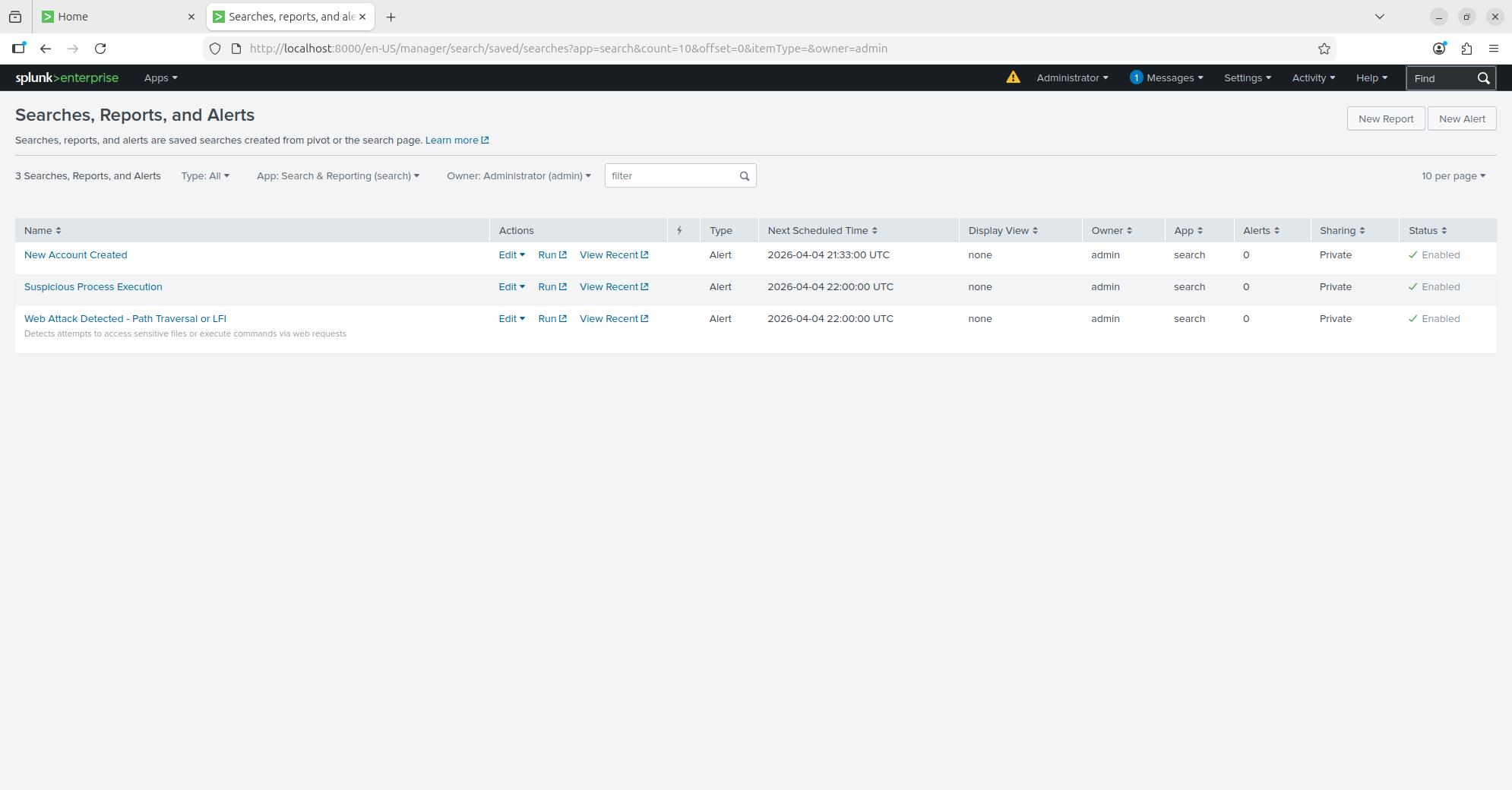Open the Learn more link
1512x790 pixels.
(457, 141)
